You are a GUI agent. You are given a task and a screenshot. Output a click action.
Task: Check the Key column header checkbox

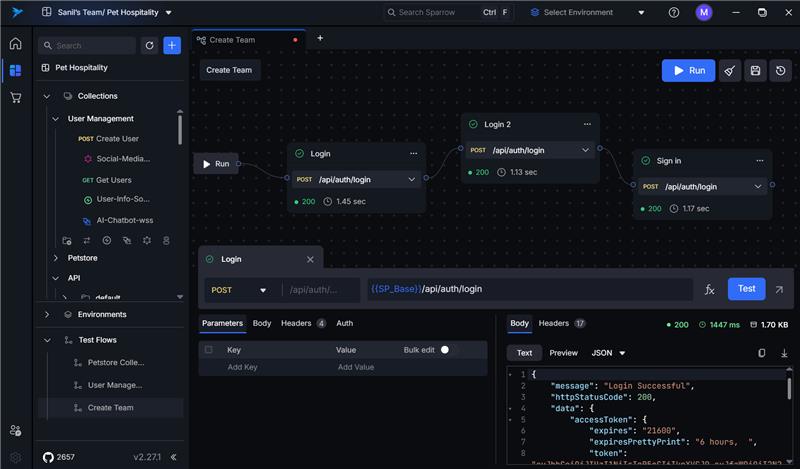(209, 350)
